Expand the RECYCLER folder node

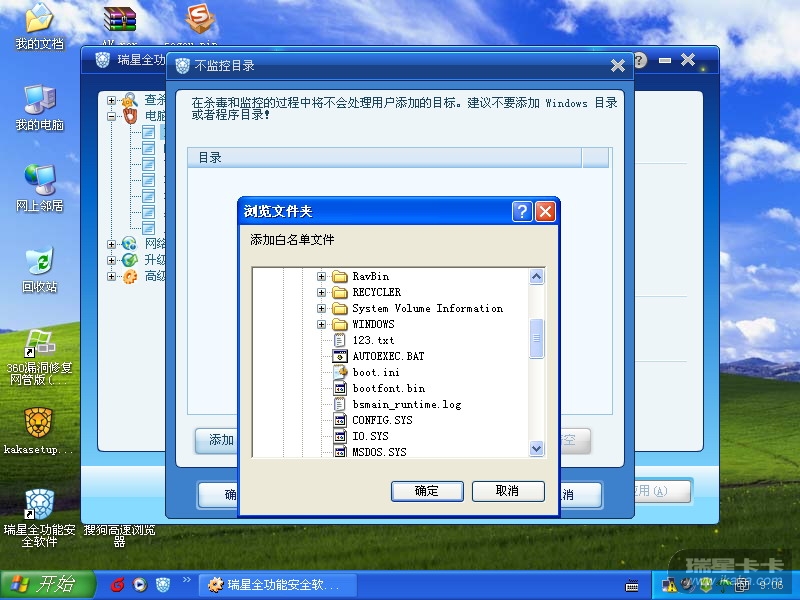coord(321,292)
